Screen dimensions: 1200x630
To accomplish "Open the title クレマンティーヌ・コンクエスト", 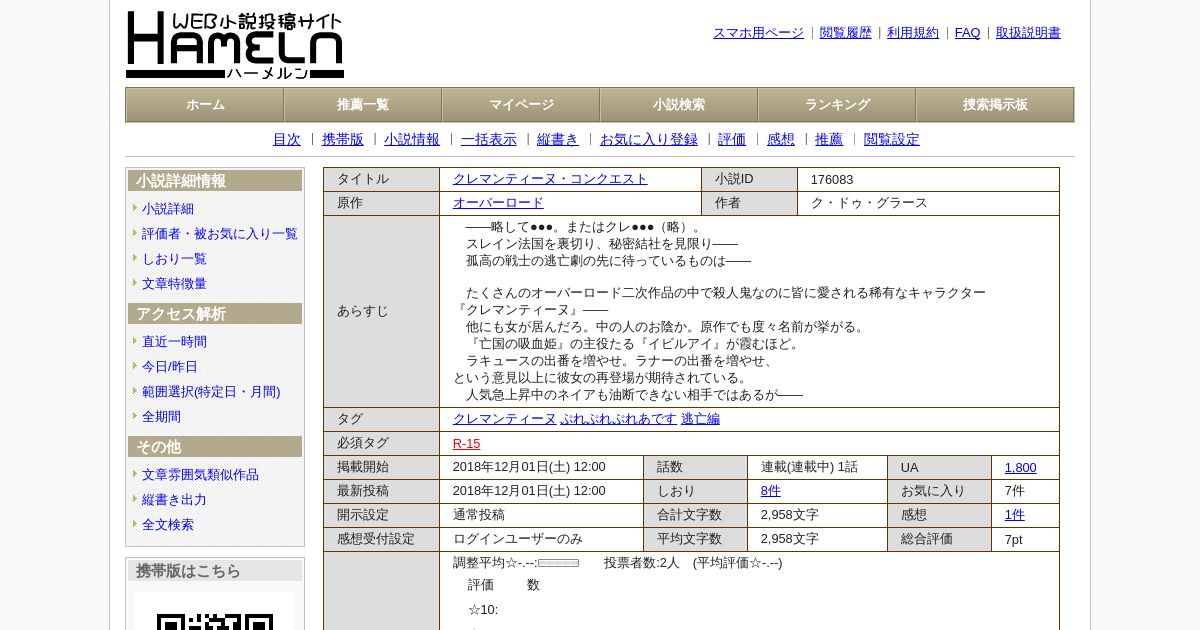I will [x=550, y=179].
